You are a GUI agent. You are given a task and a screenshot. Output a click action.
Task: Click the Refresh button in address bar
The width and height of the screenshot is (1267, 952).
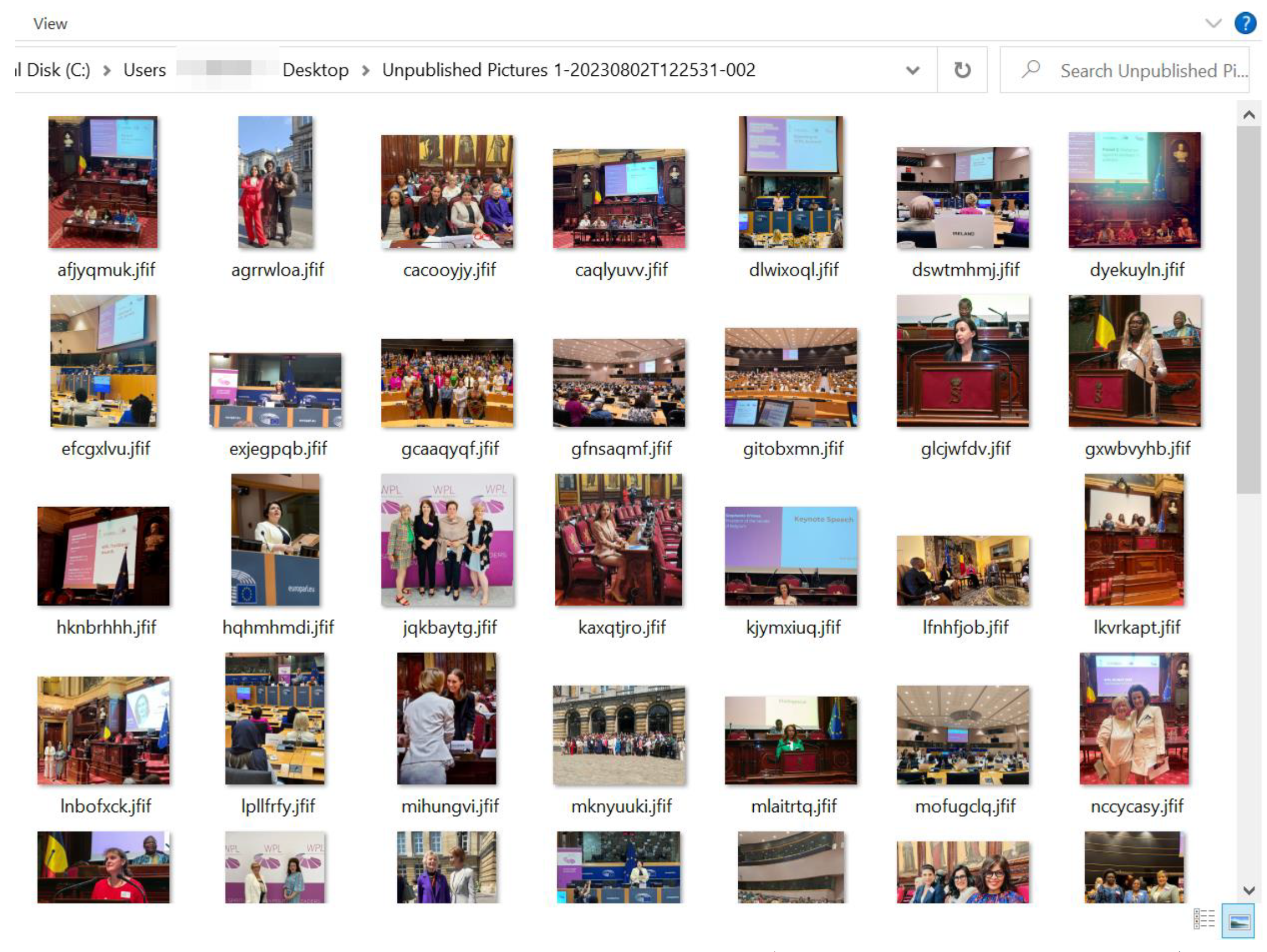962,70
